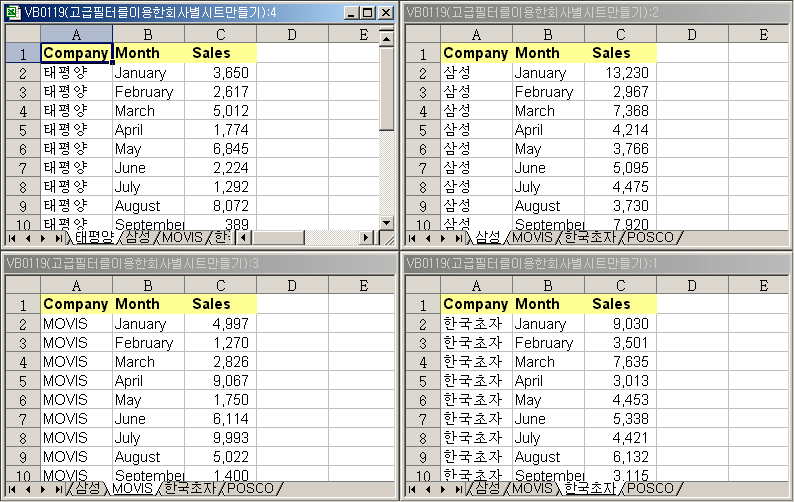Go to the last sheet tab in window 2
The image size is (794, 502).
click(x=459, y=238)
